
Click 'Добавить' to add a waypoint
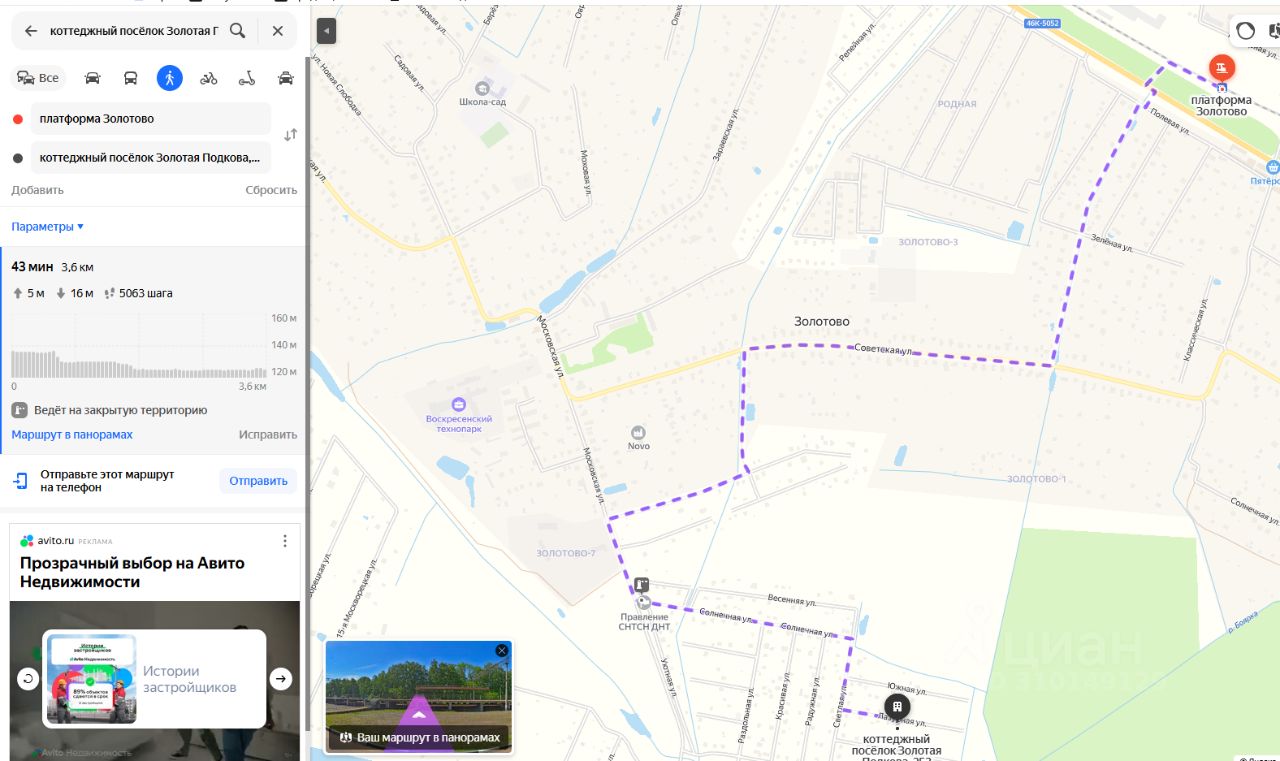click(38, 190)
